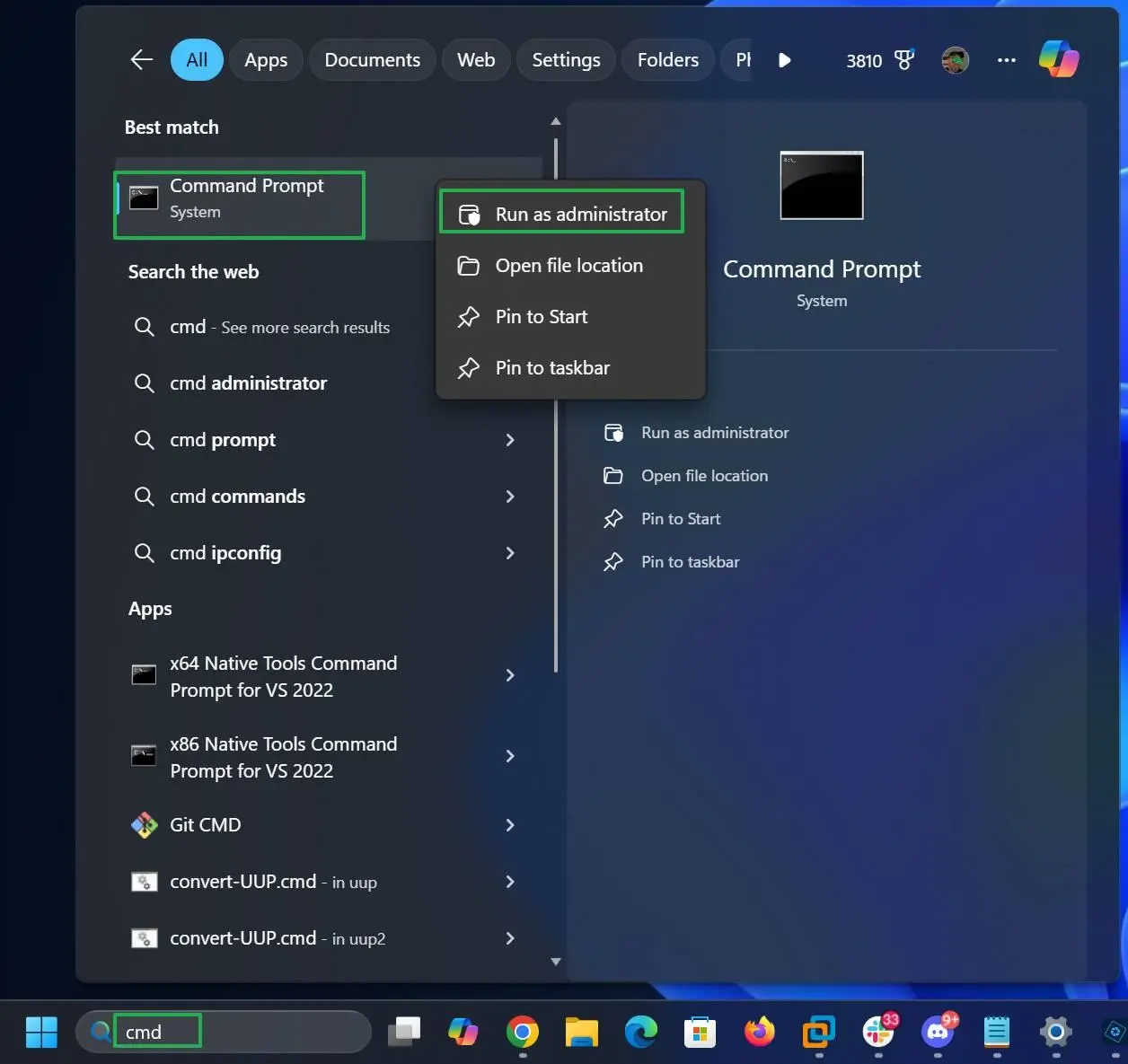1128x1064 pixels.
Task: Open the user profile avatar
Action: tap(955, 60)
